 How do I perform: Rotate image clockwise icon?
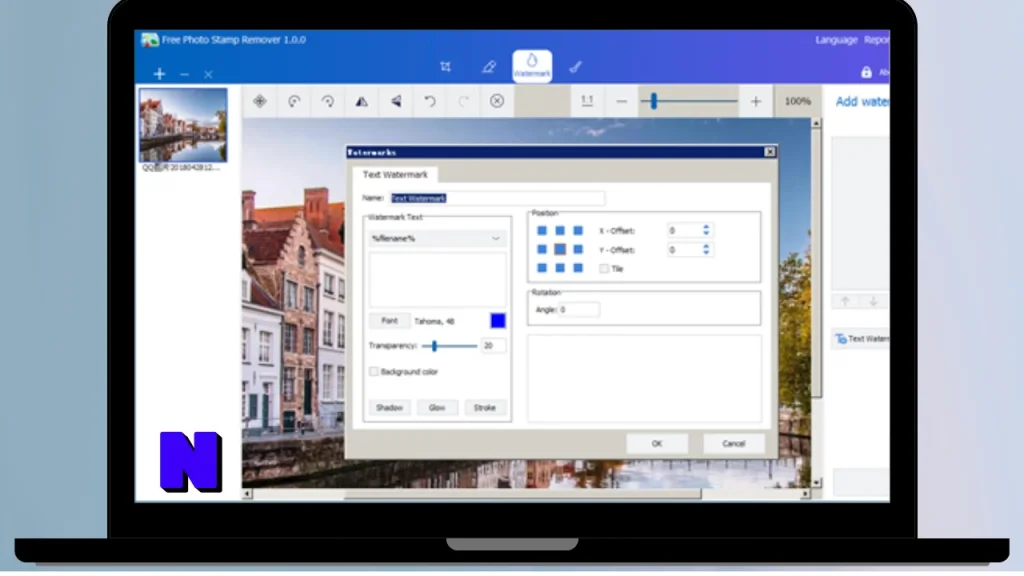coord(328,101)
